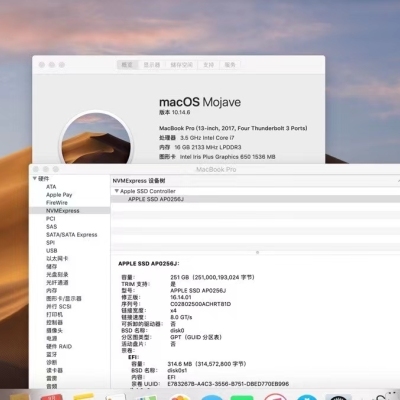
Task: Click the 3.5 GHz Intel Core i7 text
Action: coord(207,138)
